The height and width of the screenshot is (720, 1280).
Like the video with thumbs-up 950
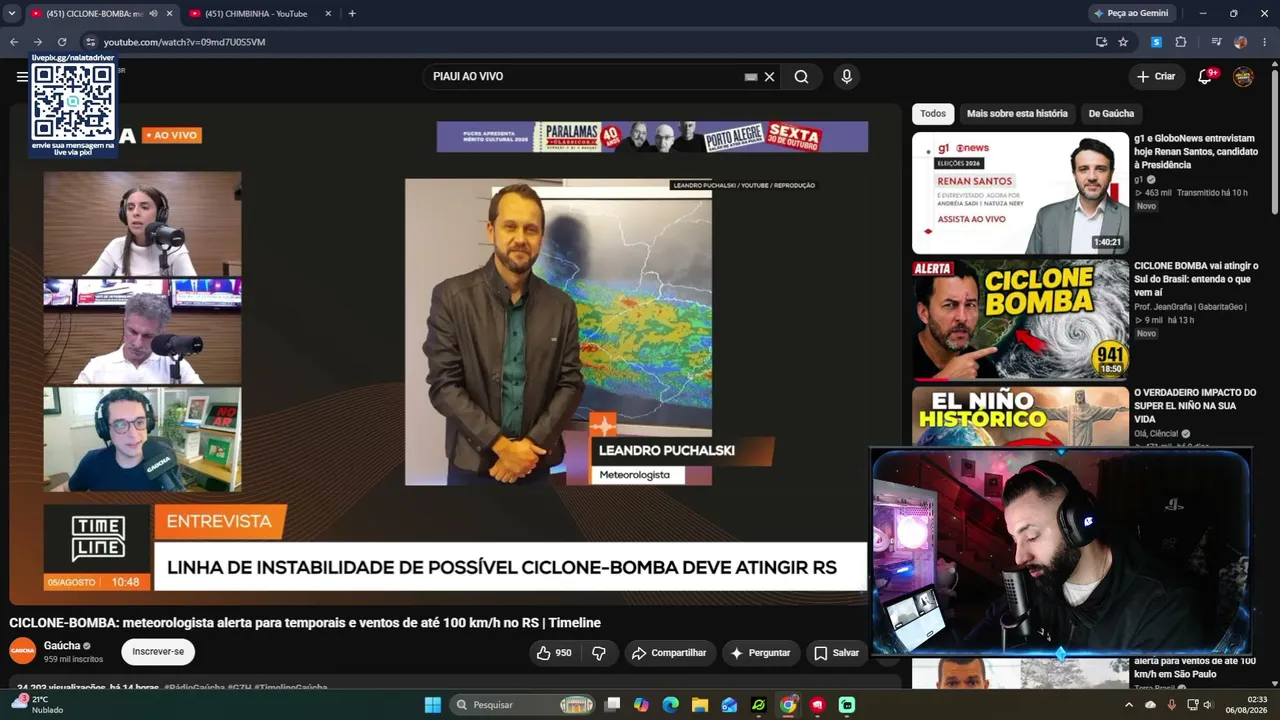[554, 653]
